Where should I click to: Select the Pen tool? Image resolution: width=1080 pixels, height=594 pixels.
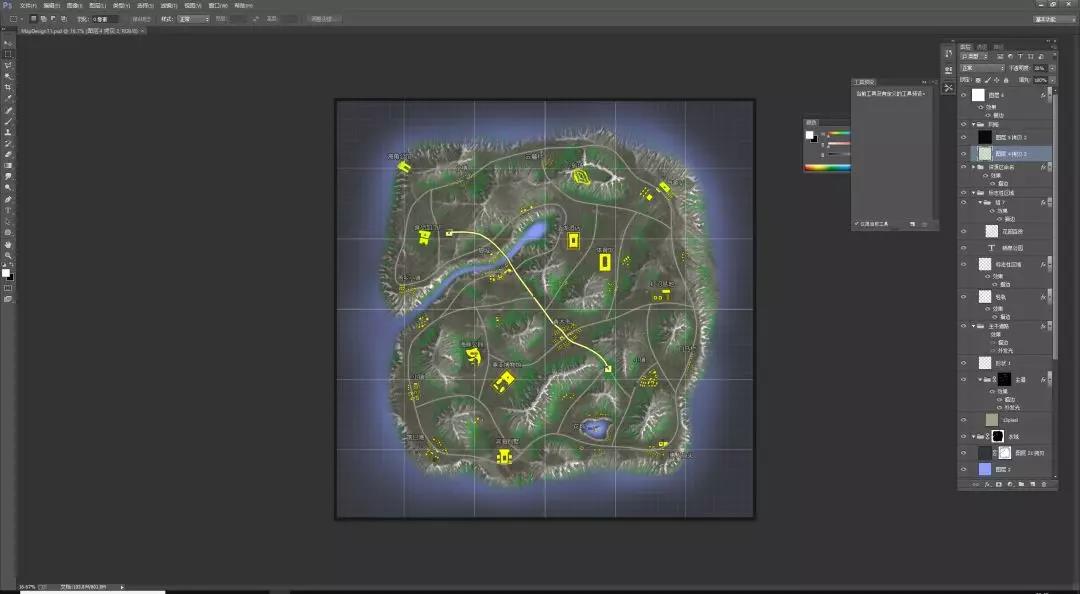[x=8, y=199]
